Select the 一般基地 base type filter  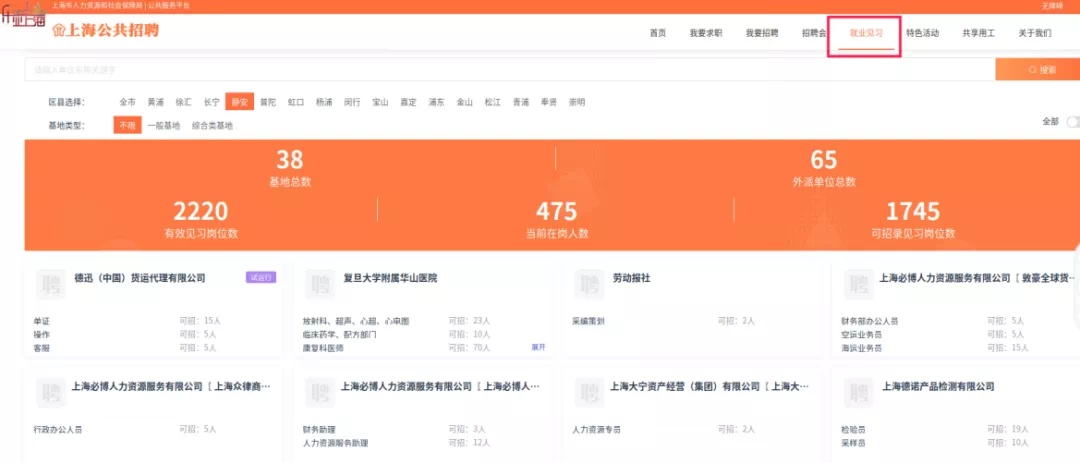tap(164, 126)
